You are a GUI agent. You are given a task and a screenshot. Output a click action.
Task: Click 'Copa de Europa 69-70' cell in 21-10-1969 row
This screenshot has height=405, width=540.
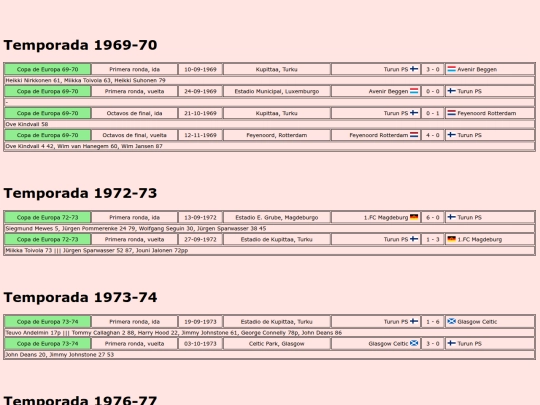click(x=48, y=113)
